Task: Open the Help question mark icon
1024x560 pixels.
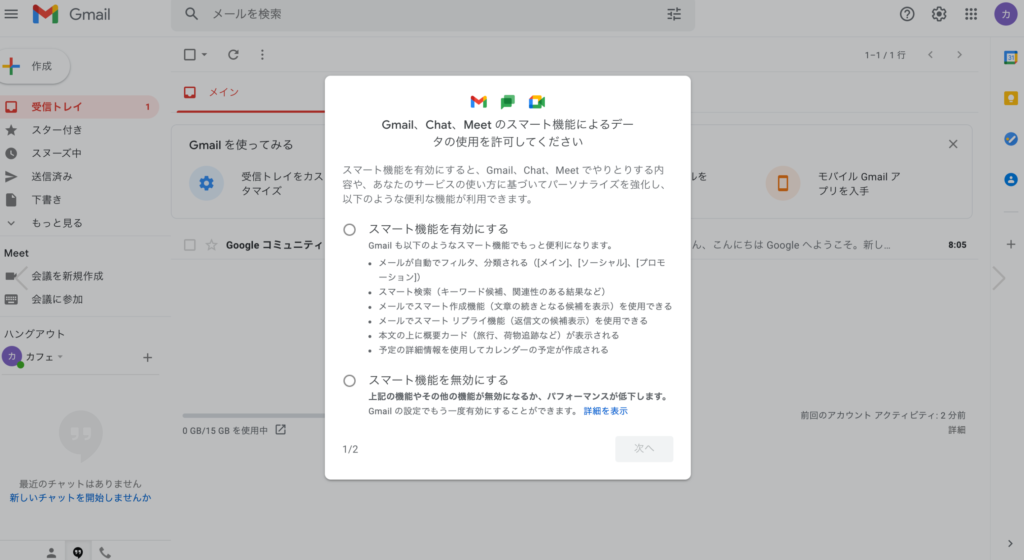Action: pyautogui.click(x=907, y=14)
